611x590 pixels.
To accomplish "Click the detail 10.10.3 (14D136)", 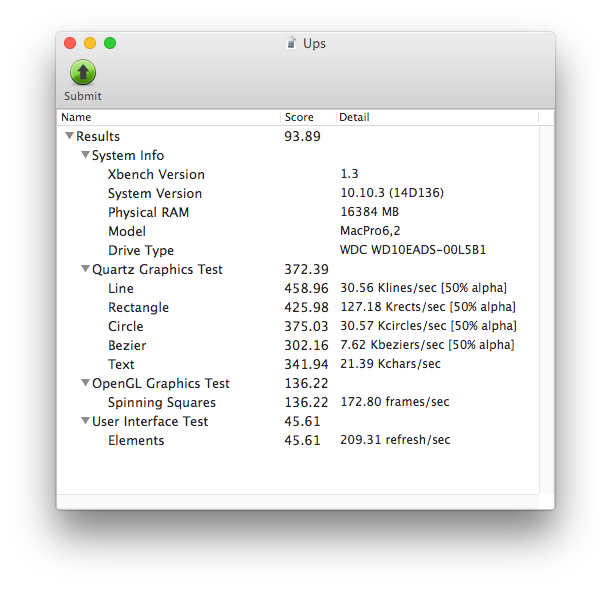I will 392,193.
